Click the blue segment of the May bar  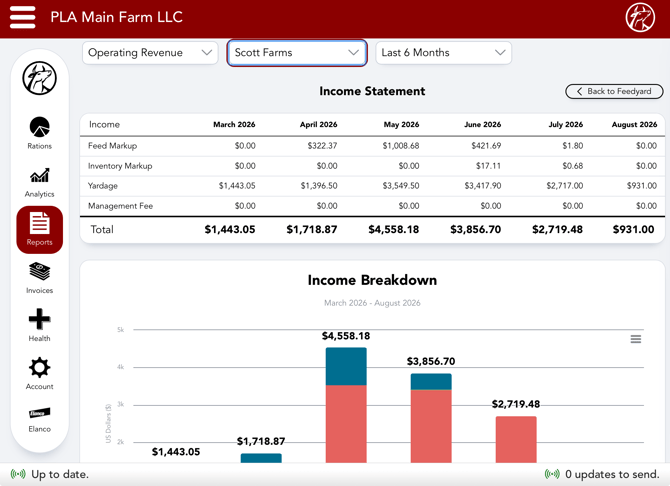click(x=346, y=366)
